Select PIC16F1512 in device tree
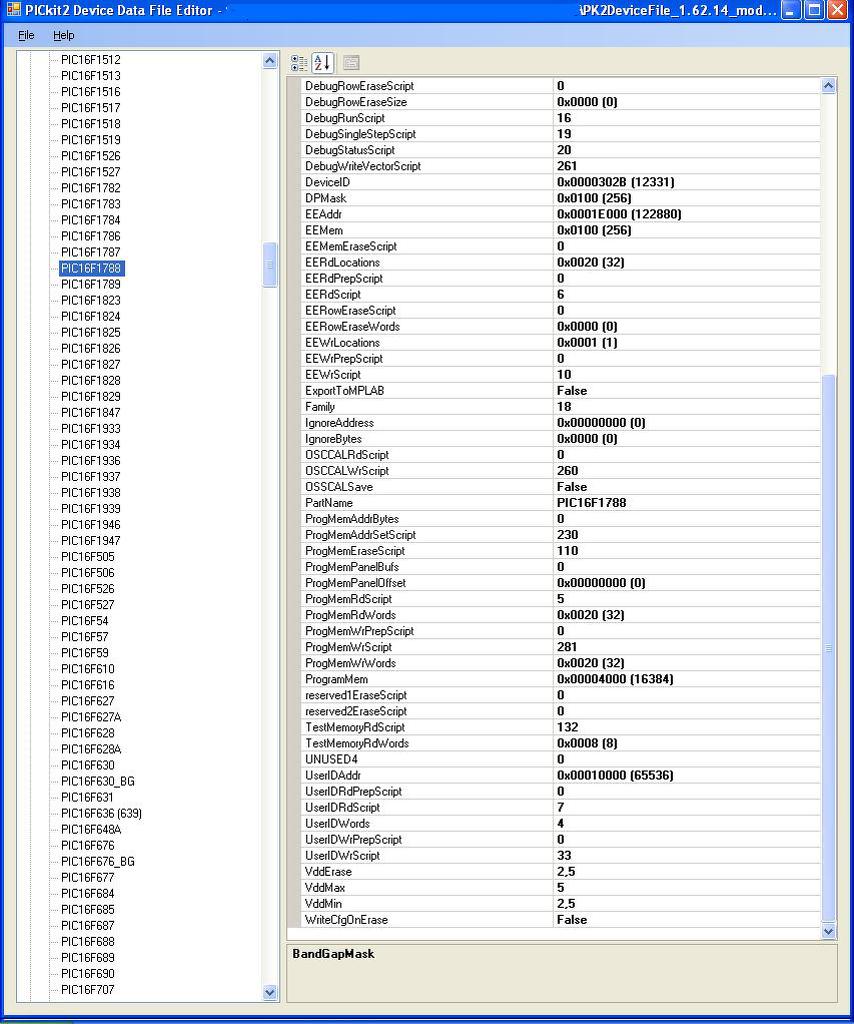 click(x=91, y=59)
